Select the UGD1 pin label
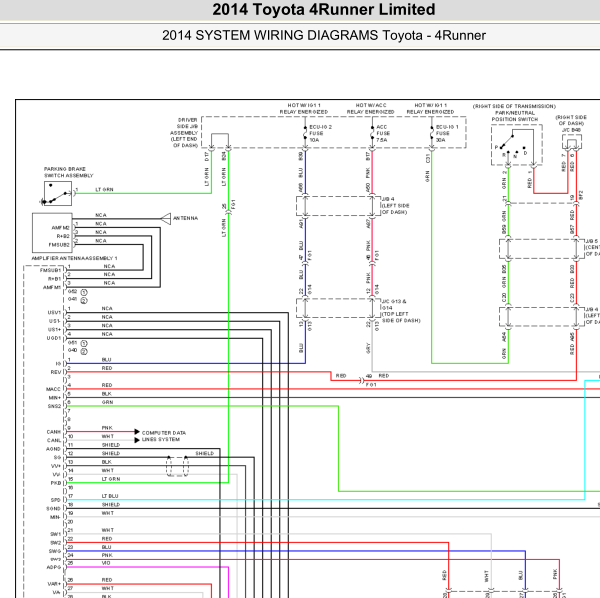This screenshot has width=600, height=598. point(54,338)
